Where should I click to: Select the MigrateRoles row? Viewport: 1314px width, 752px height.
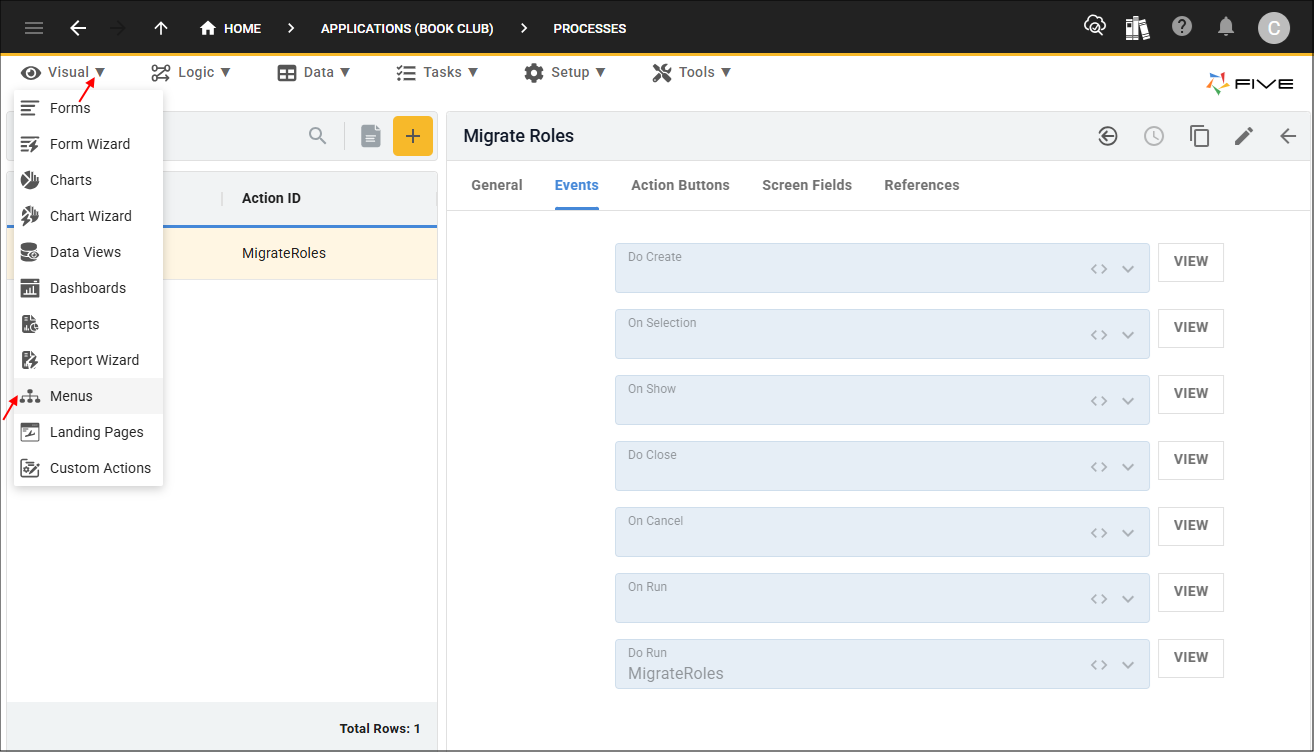pyautogui.click(x=222, y=253)
